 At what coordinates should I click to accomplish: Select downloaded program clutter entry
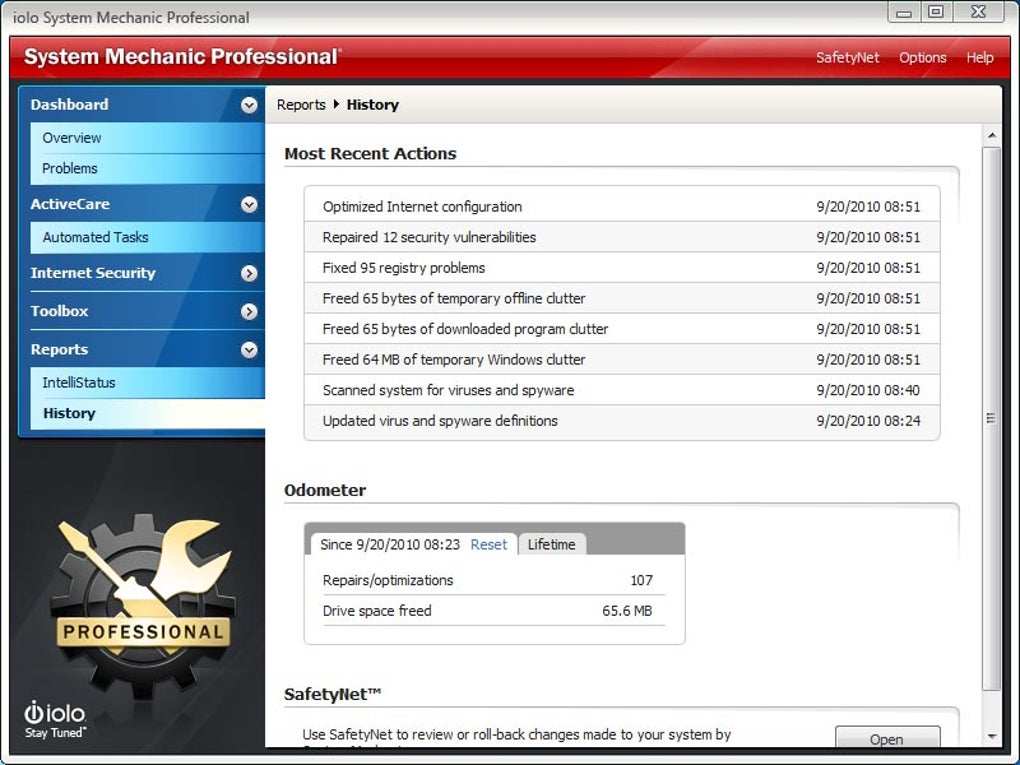(622, 329)
